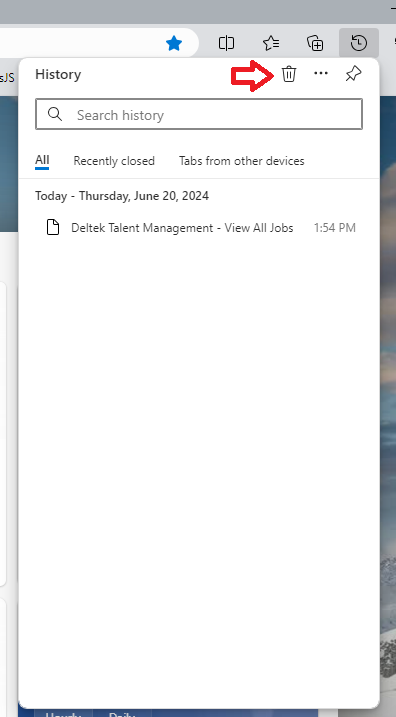Open the Favorites list icon

coord(271,43)
